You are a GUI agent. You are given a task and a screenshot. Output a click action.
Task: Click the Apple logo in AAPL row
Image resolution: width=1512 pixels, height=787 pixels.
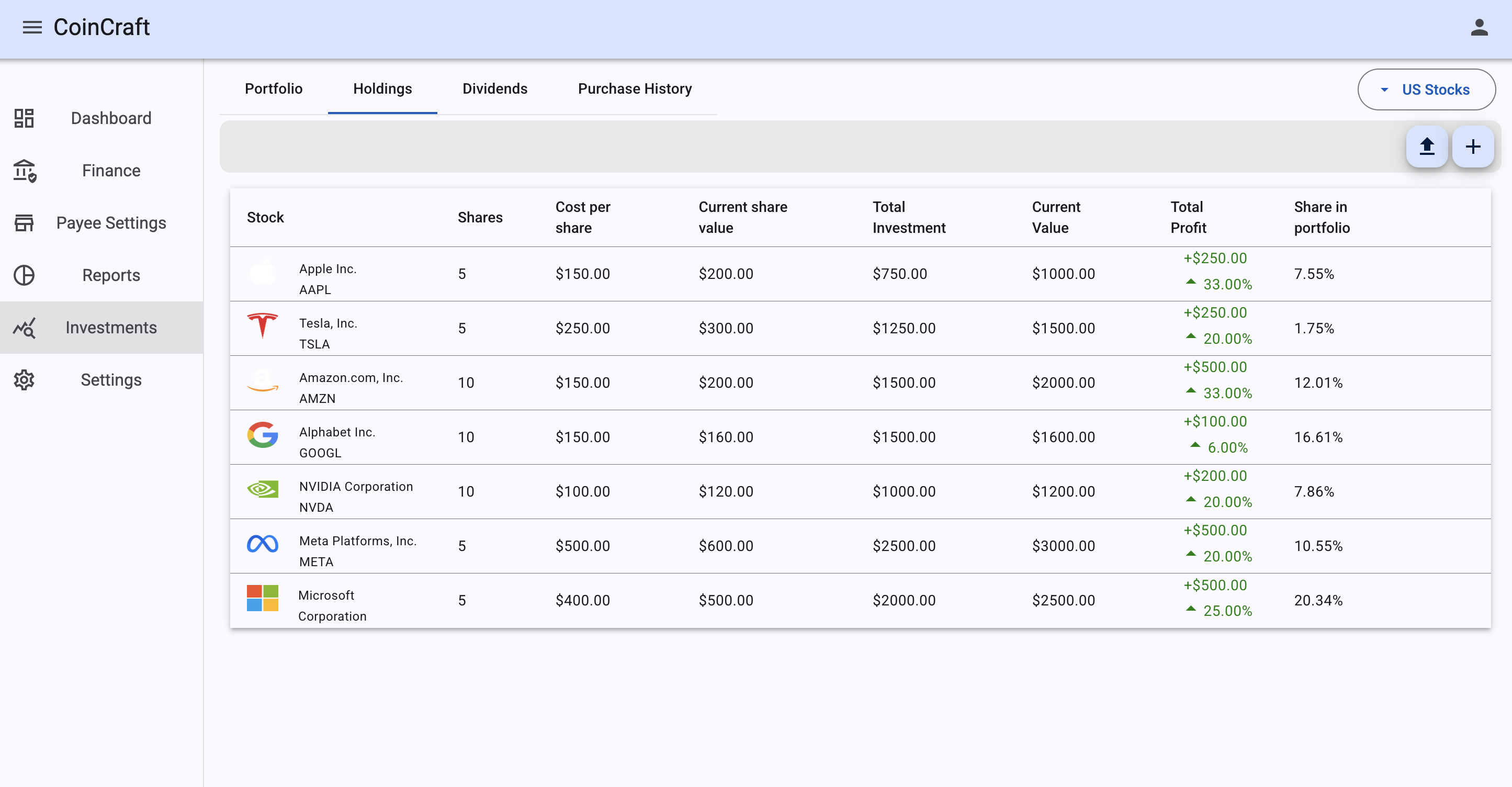(262, 272)
